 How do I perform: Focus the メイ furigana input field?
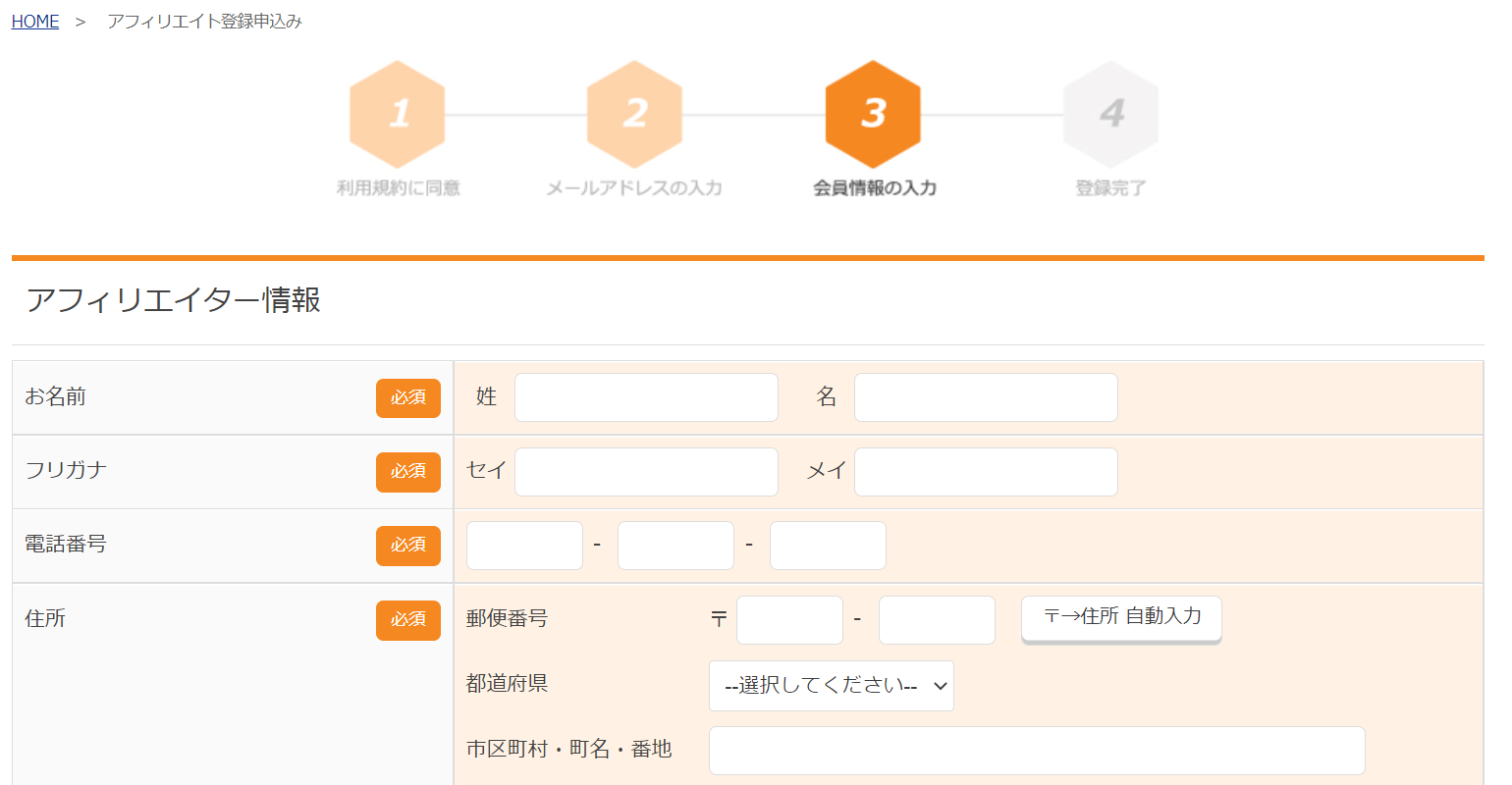pos(986,472)
